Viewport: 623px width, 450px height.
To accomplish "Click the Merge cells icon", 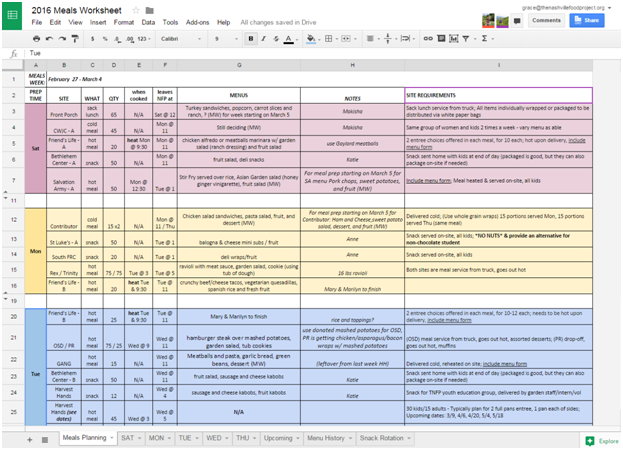I will 346,39.
